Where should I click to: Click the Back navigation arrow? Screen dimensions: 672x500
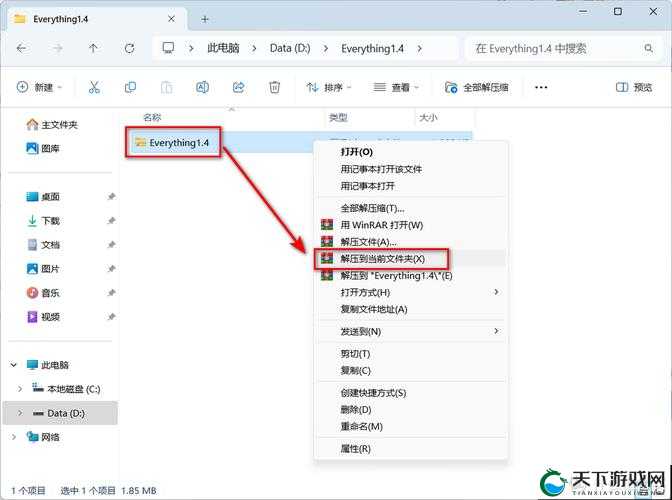(21, 48)
